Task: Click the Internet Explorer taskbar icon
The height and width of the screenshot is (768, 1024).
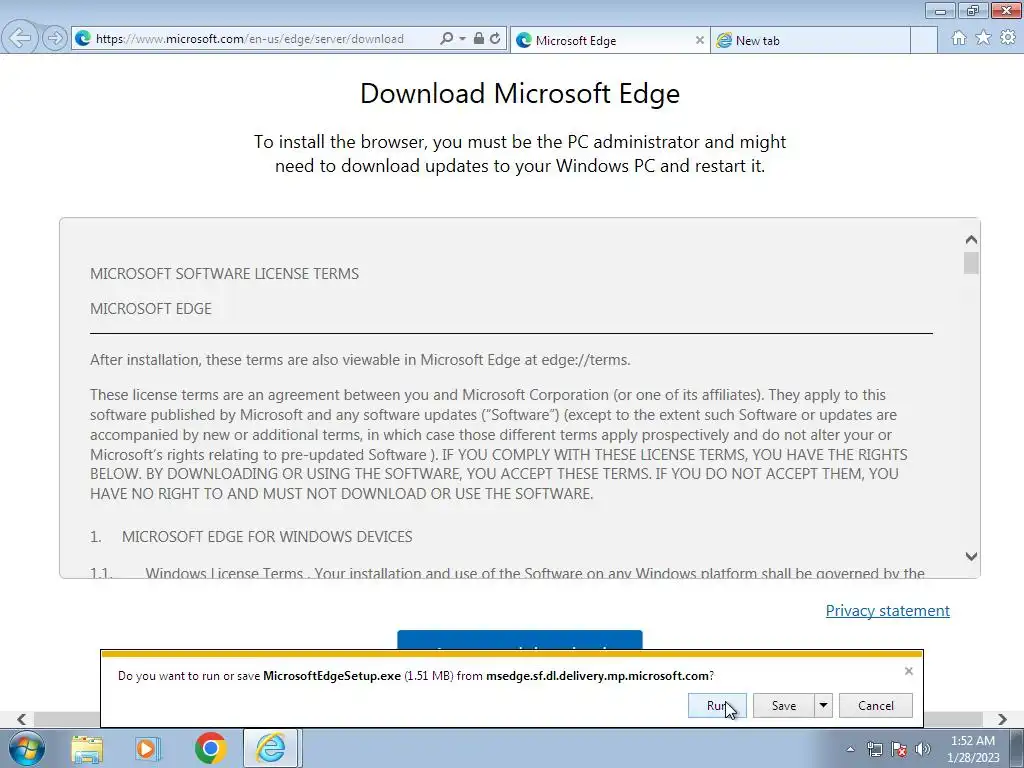Action: tap(270, 748)
